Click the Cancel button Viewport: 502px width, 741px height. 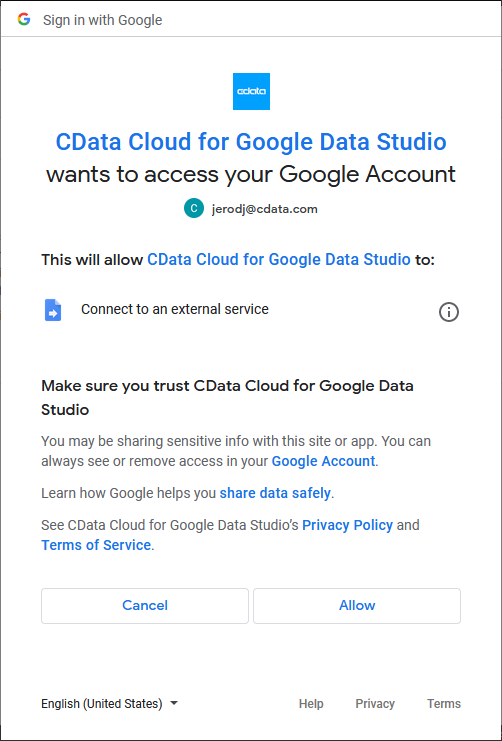coord(145,605)
